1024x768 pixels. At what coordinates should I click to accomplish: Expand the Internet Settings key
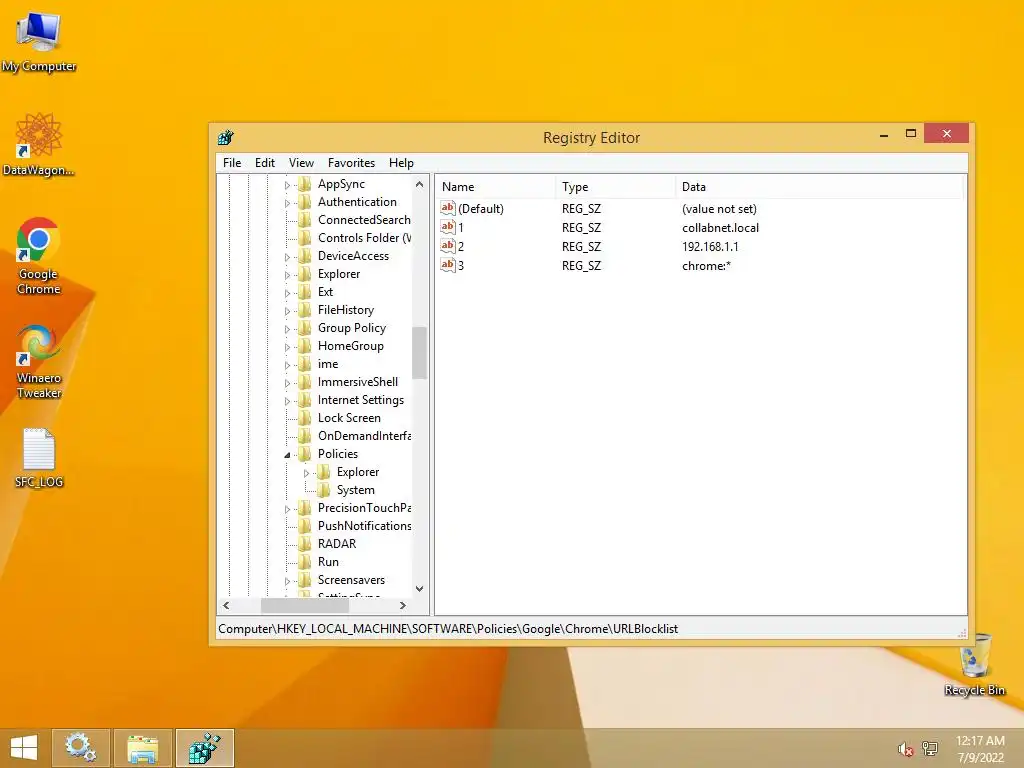pyautogui.click(x=287, y=401)
